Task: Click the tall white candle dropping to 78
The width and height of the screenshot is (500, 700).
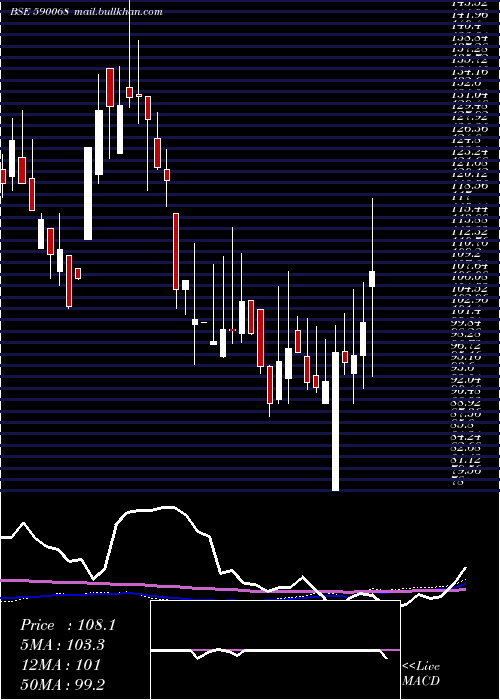Action: point(335,421)
